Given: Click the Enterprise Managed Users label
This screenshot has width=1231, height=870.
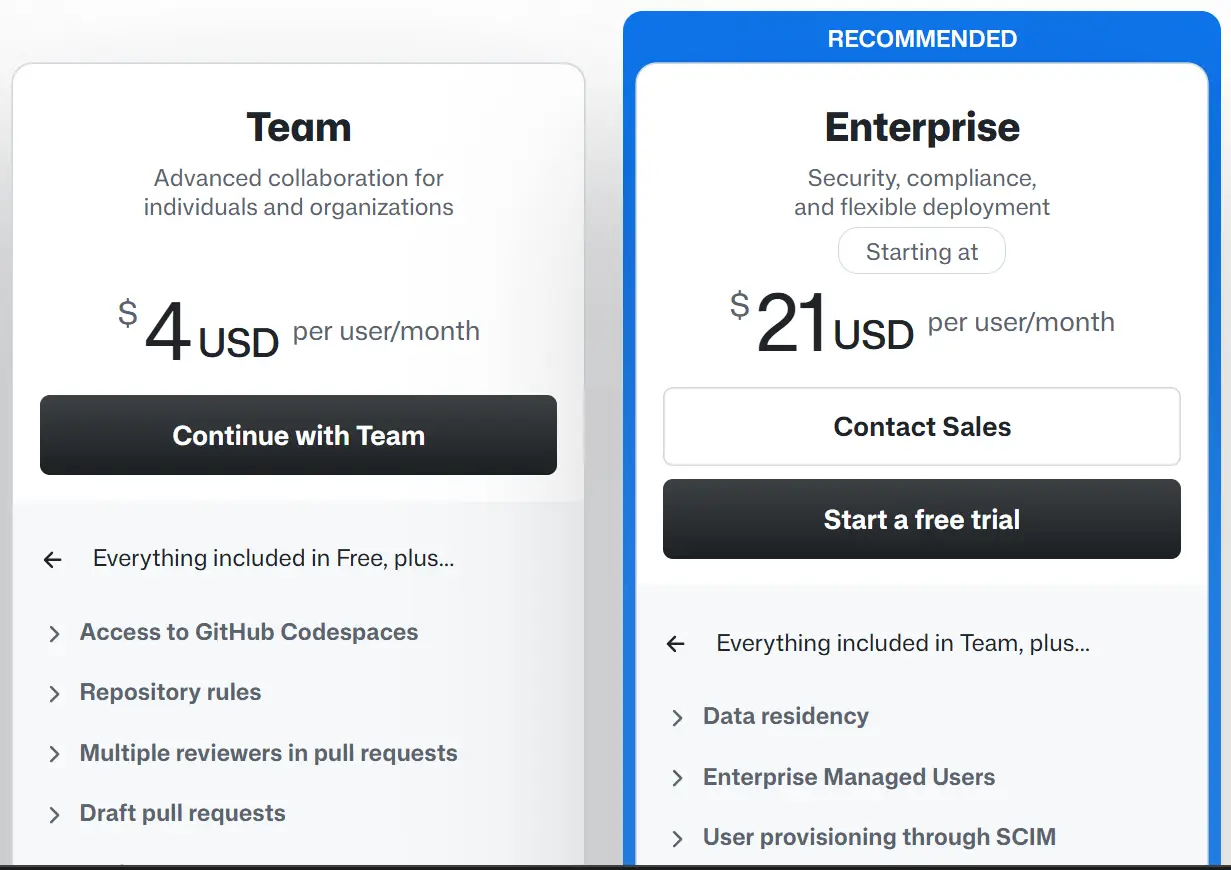Looking at the screenshot, I should (849, 777).
